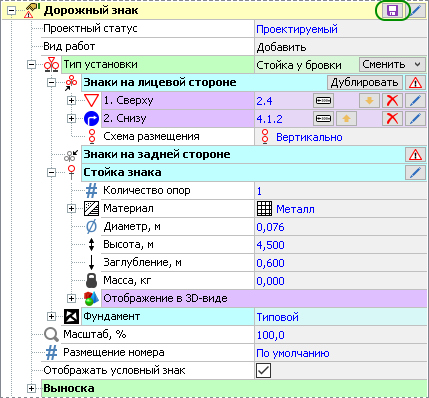The width and height of the screenshot is (429, 398).
Task: Expand the Выноска node
Action: tap(32, 388)
